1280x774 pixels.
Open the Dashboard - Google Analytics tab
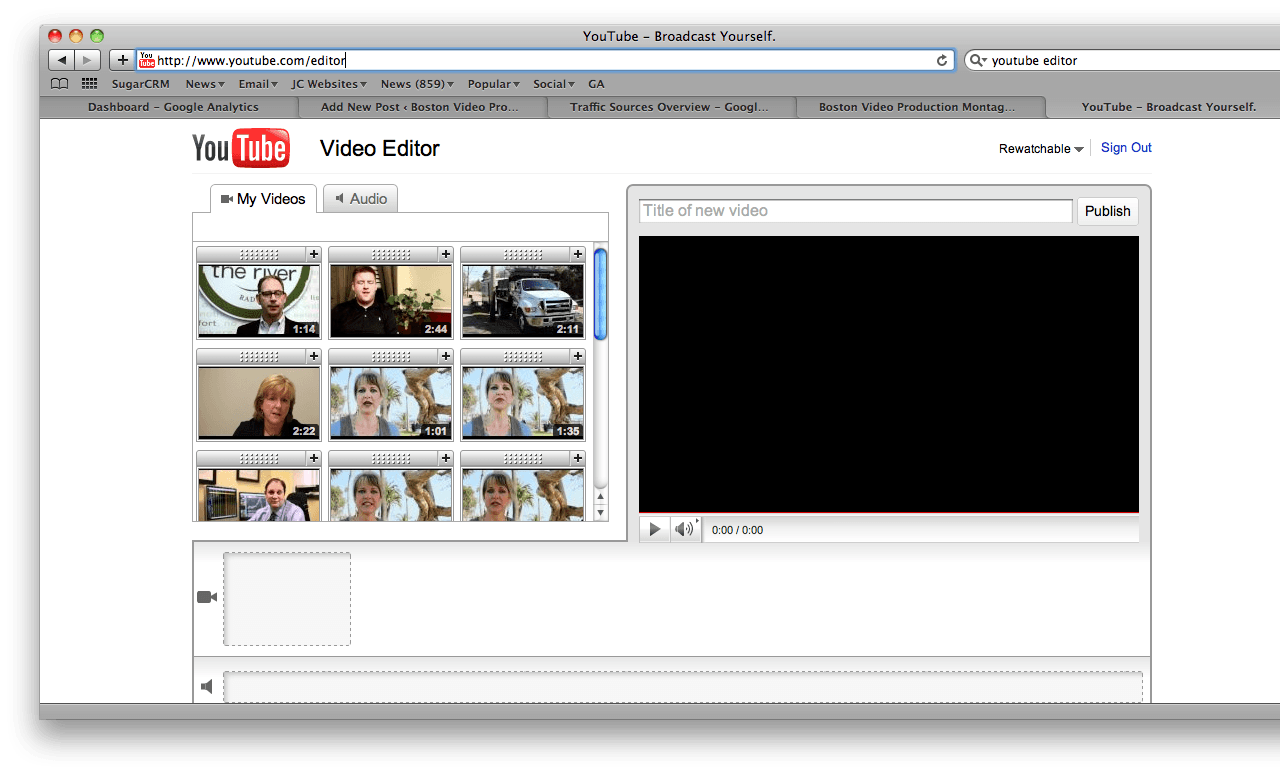tap(173, 107)
